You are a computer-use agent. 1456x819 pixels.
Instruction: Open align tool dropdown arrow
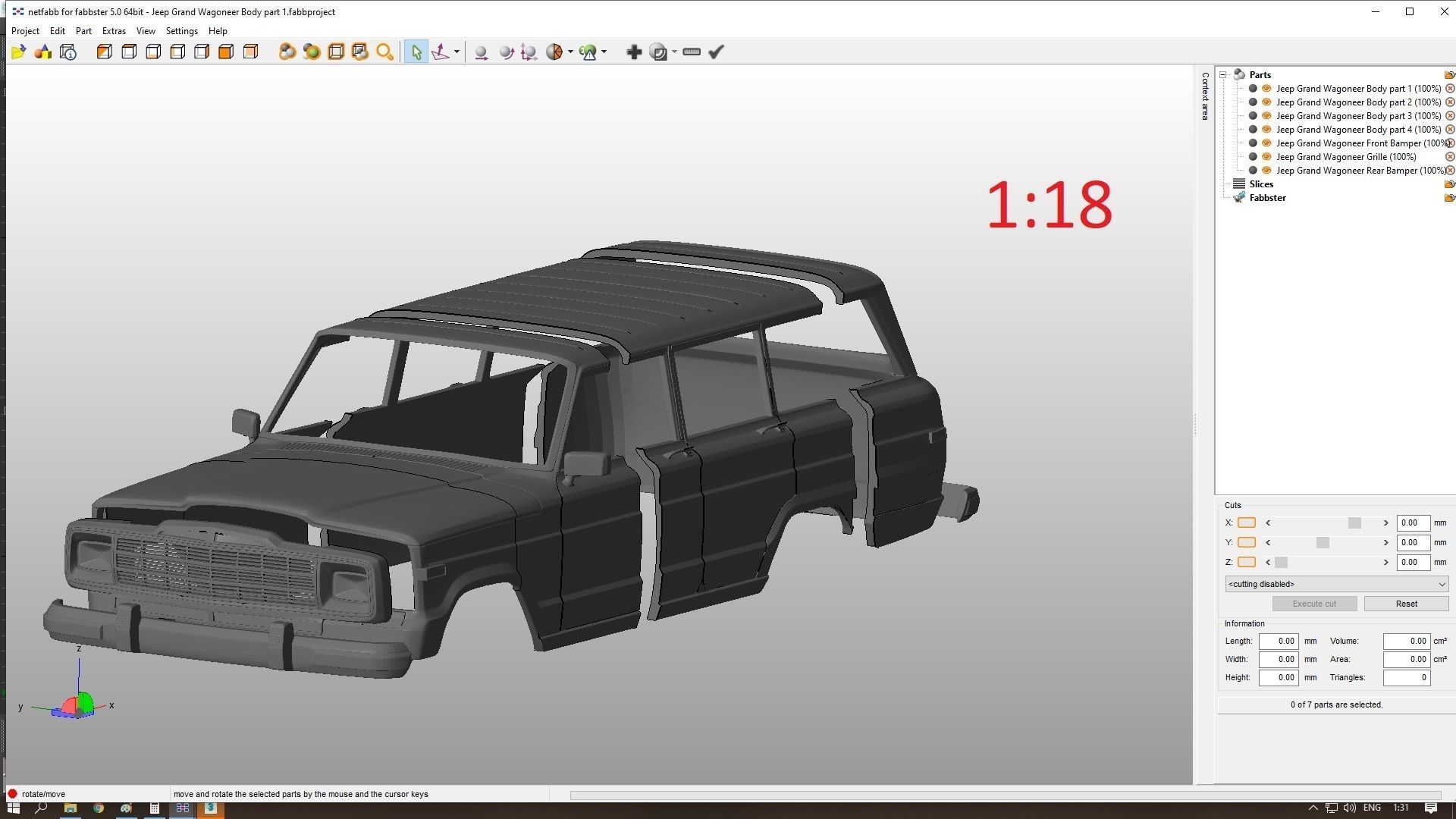tap(457, 52)
